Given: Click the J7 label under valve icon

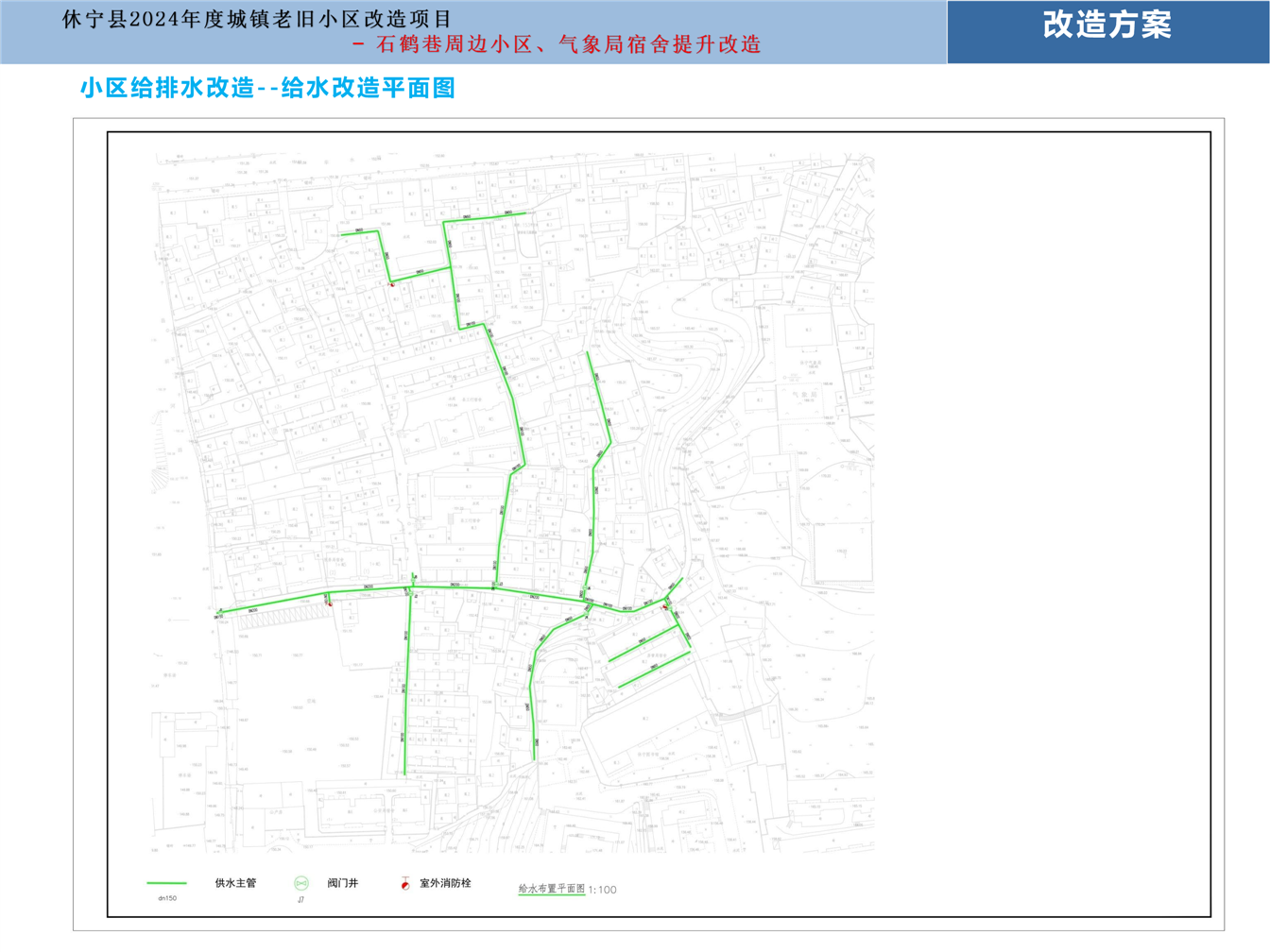Looking at the screenshot, I should point(300,901).
